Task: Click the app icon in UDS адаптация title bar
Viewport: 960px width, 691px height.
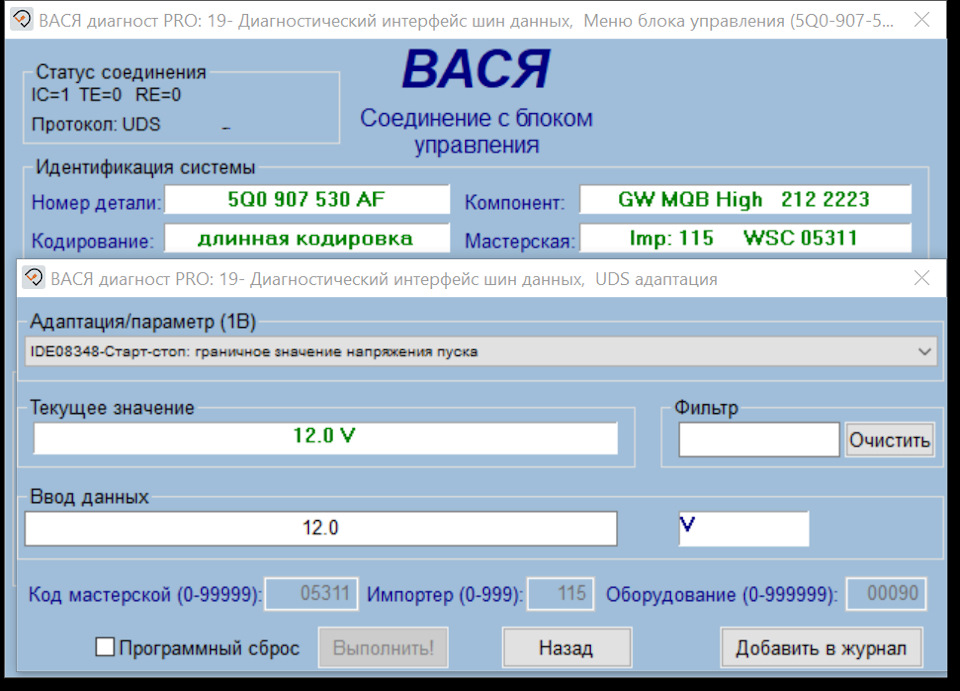Action: pos(33,278)
